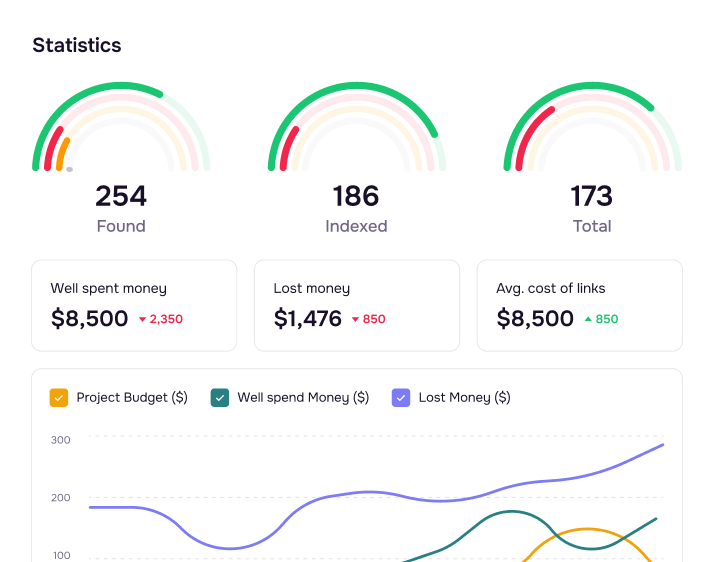Uncheck the Project Budget ($) checkbox
This screenshot has width=720, height=562.
point(59,398)
